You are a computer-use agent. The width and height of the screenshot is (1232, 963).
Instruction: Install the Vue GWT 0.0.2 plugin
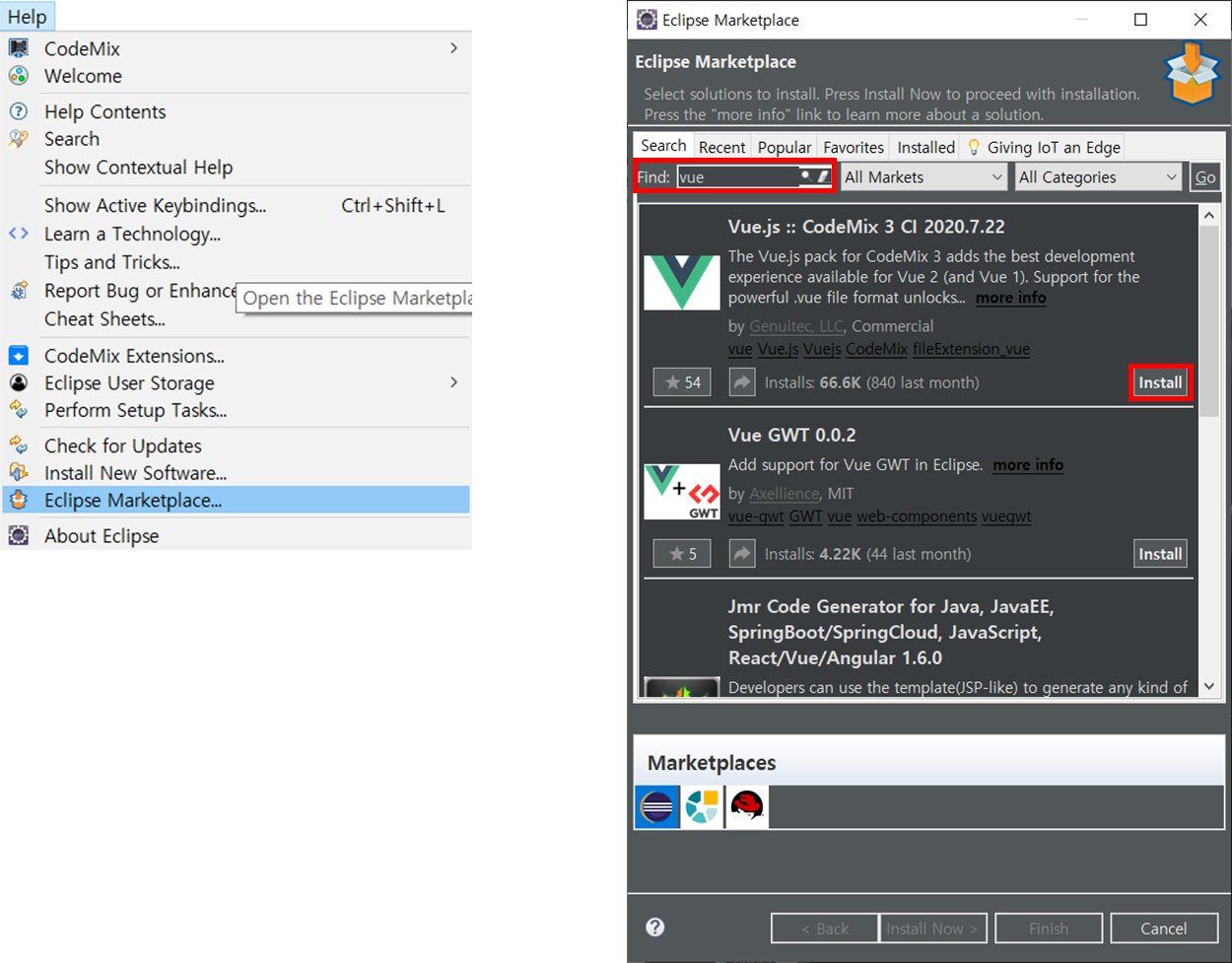coord(1160,554)
